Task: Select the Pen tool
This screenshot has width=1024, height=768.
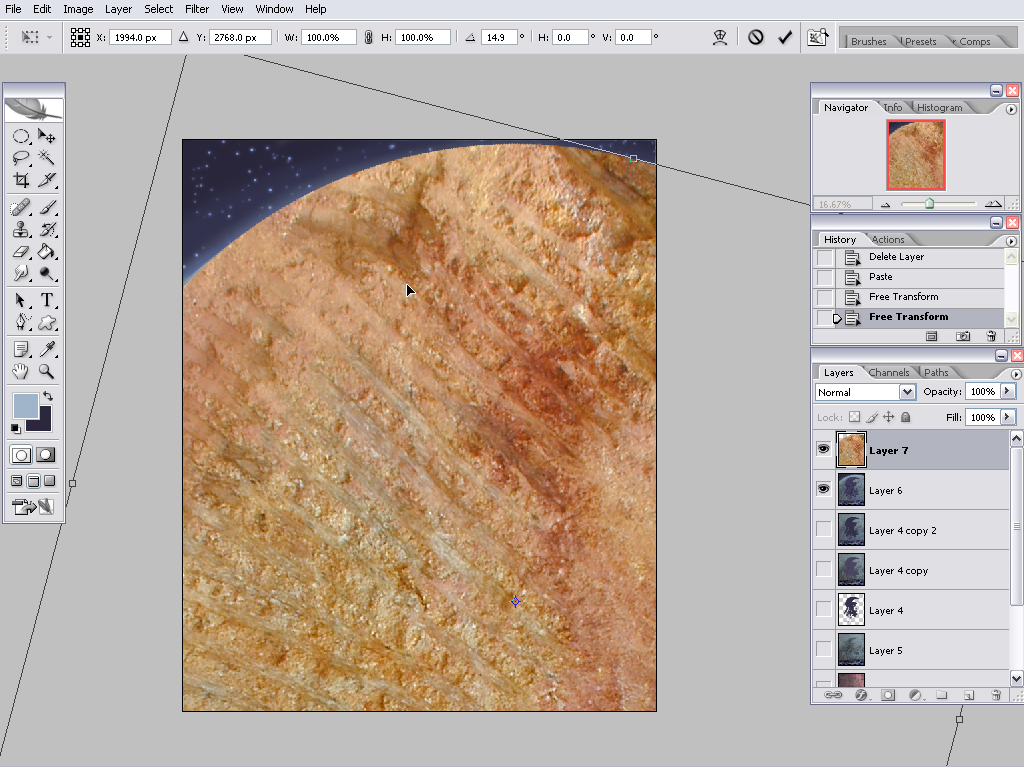Action: pos(21,322)
